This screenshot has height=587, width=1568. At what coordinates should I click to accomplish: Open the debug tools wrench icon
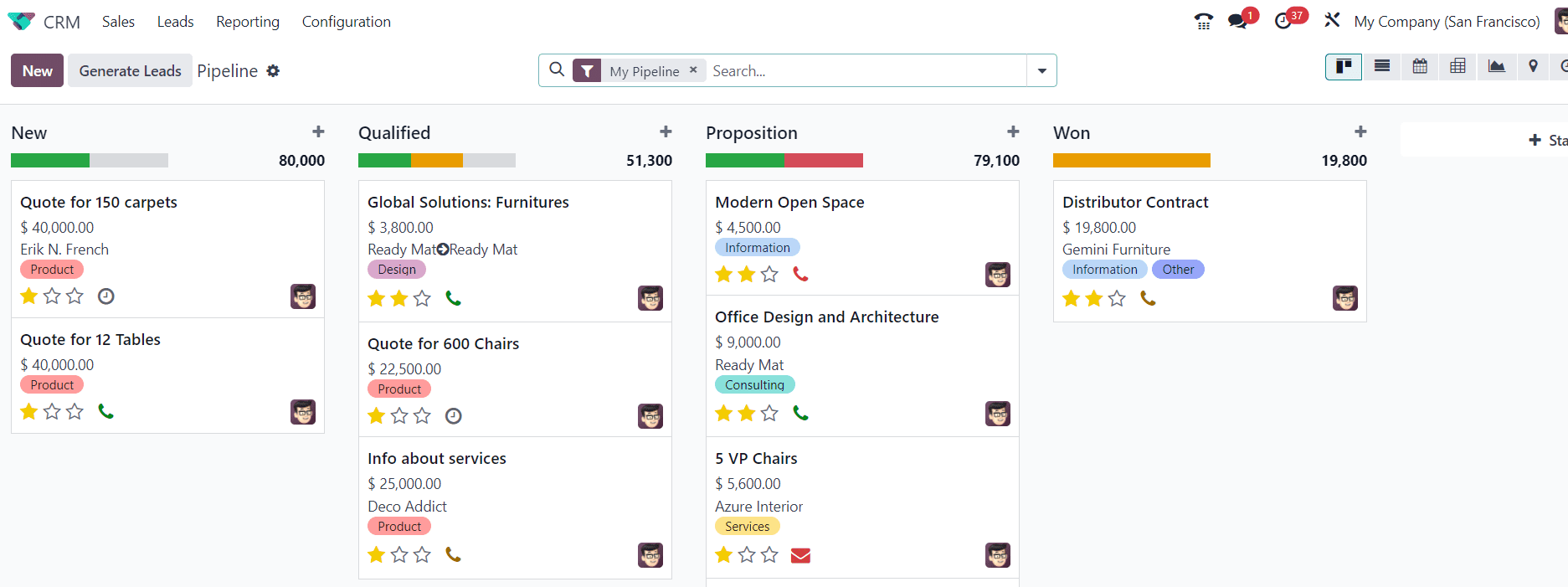1332,20
